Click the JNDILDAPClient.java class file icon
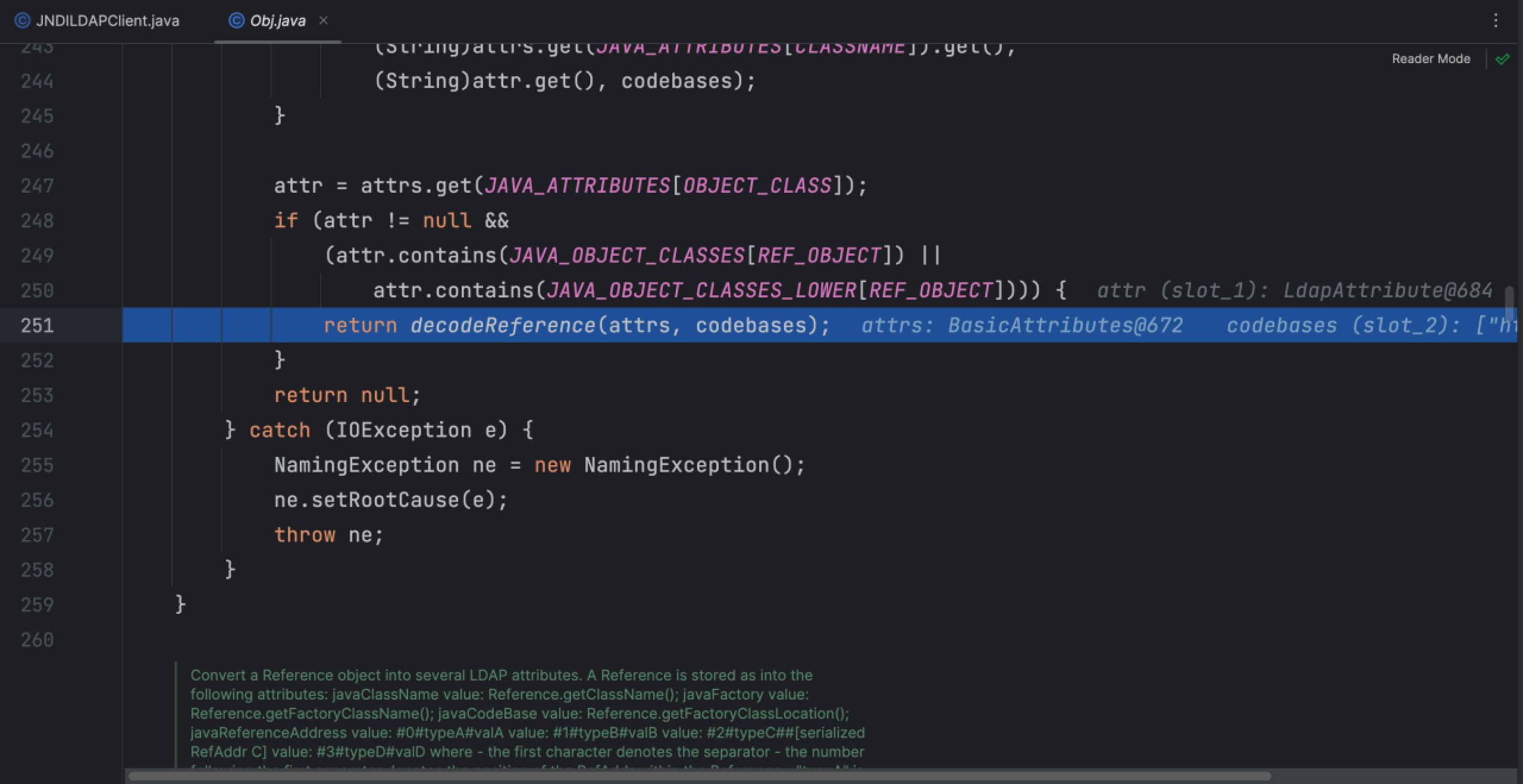Viewport: 1523px width, 784px height. point(22,21)
